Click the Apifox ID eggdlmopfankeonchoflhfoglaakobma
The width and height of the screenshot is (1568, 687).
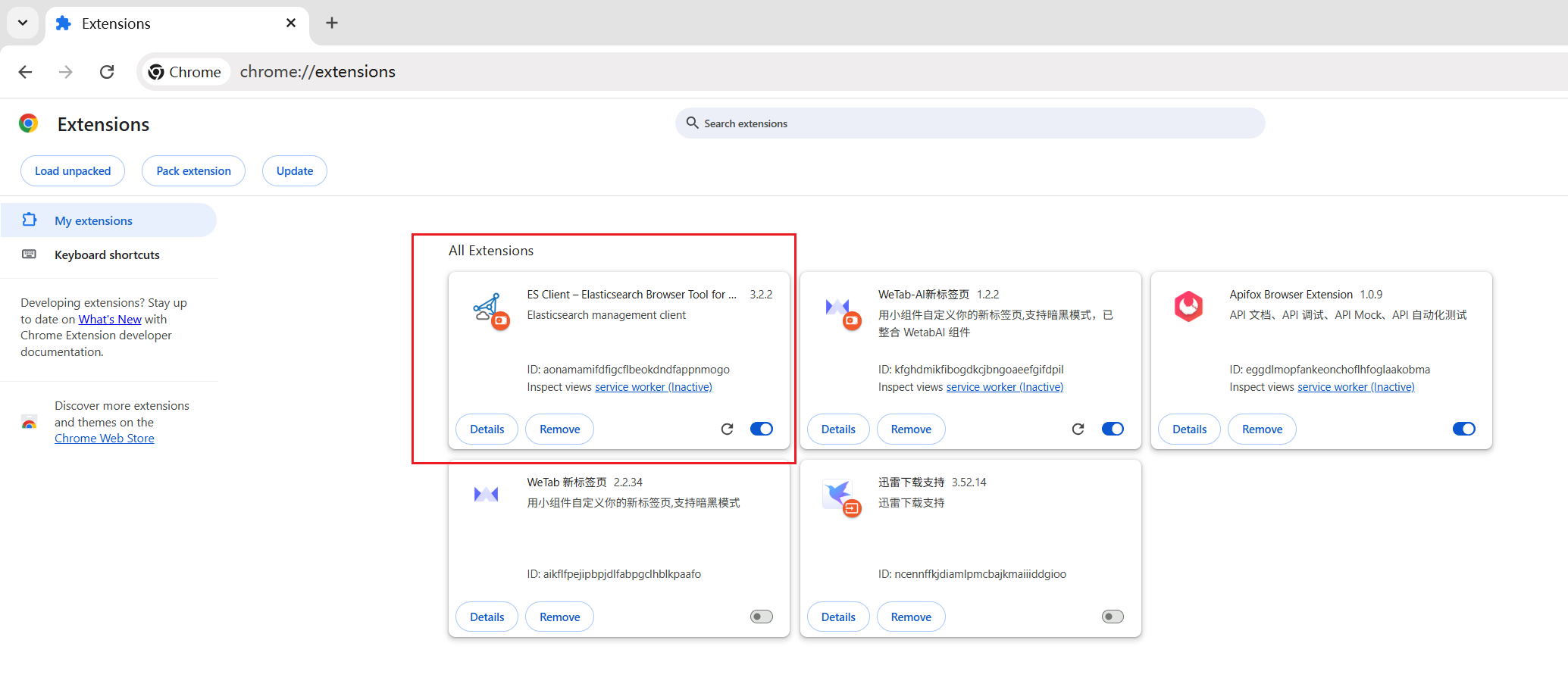[1330, 370]
